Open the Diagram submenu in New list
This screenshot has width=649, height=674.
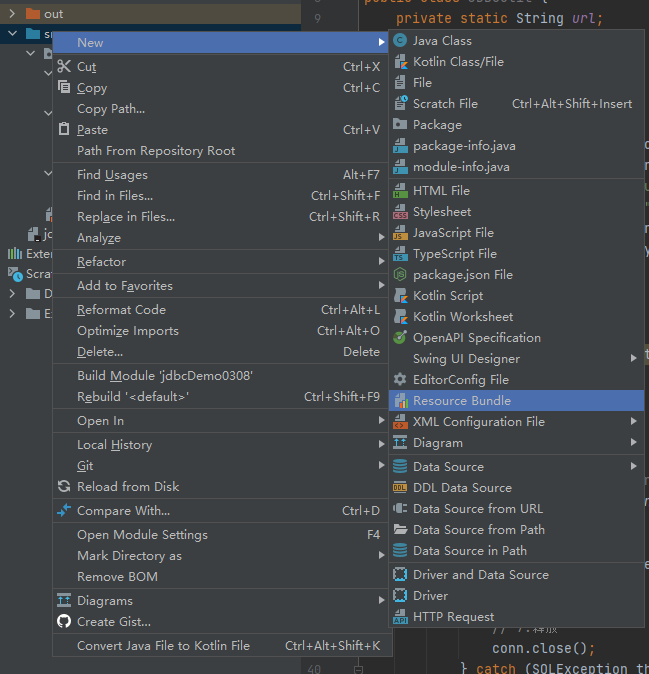(516, 442)
